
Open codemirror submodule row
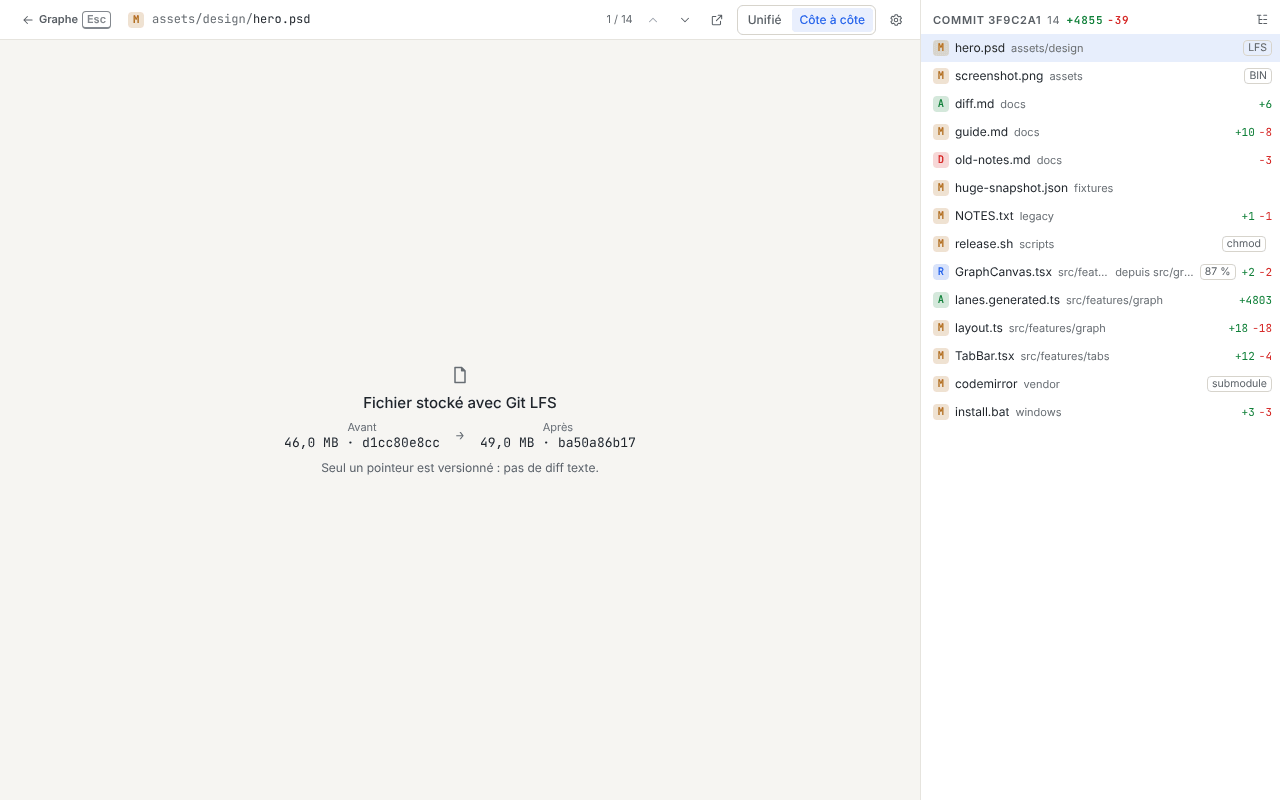point(1100,384)
